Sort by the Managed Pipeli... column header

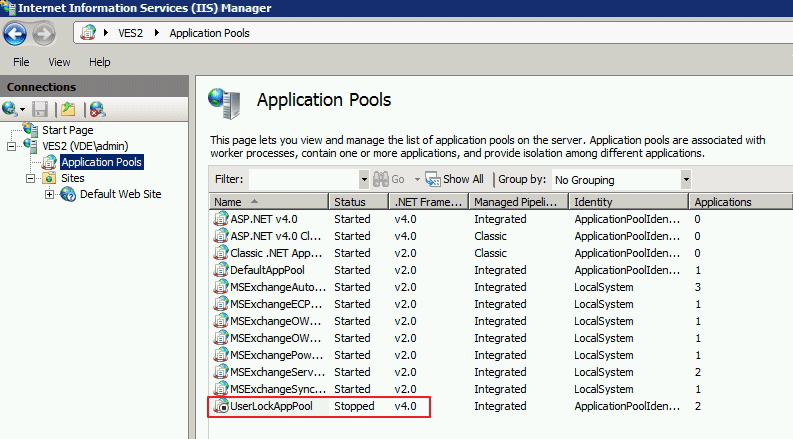click(519, 202)
